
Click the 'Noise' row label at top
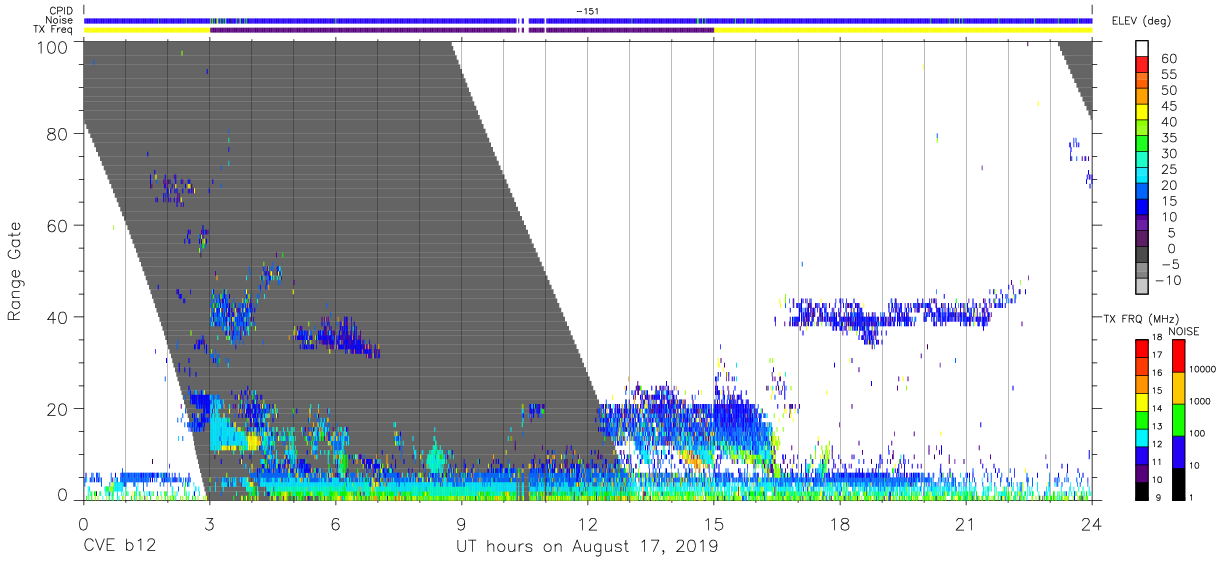pyautogui.click(x=58, y=20)
